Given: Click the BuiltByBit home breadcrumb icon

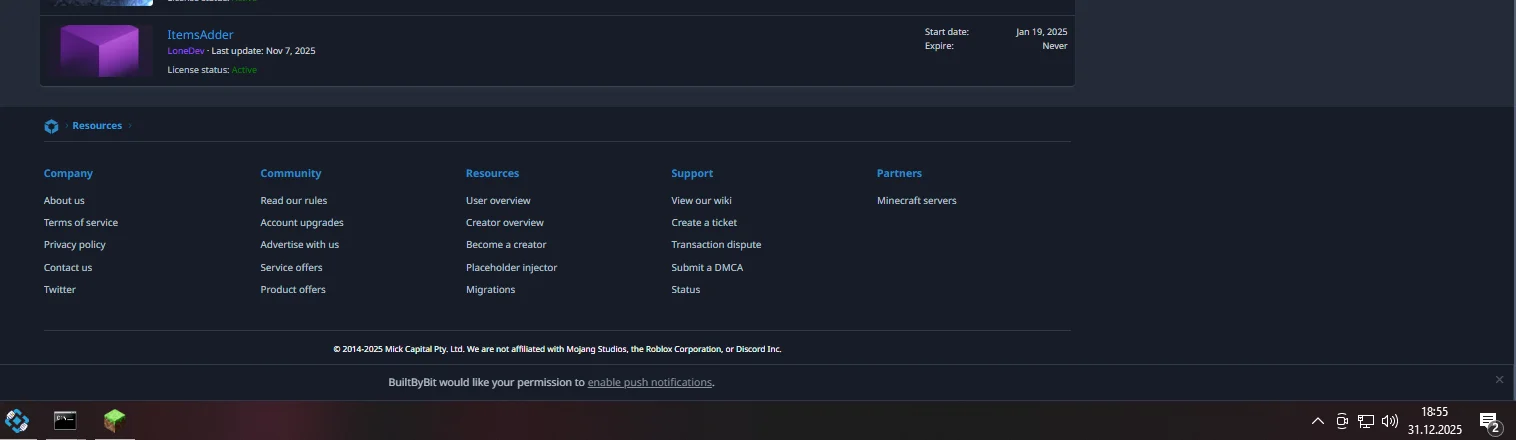Looking at the screenshot, I should point(51,126).
